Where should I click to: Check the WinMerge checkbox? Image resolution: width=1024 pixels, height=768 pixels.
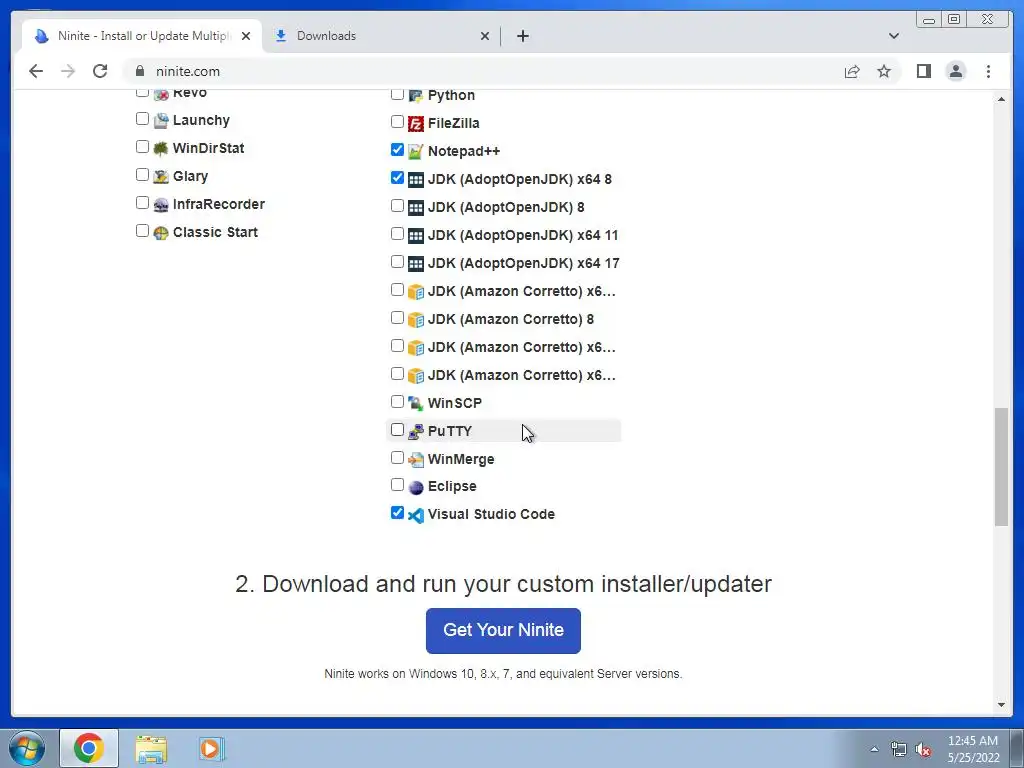[x=397, y=458]
